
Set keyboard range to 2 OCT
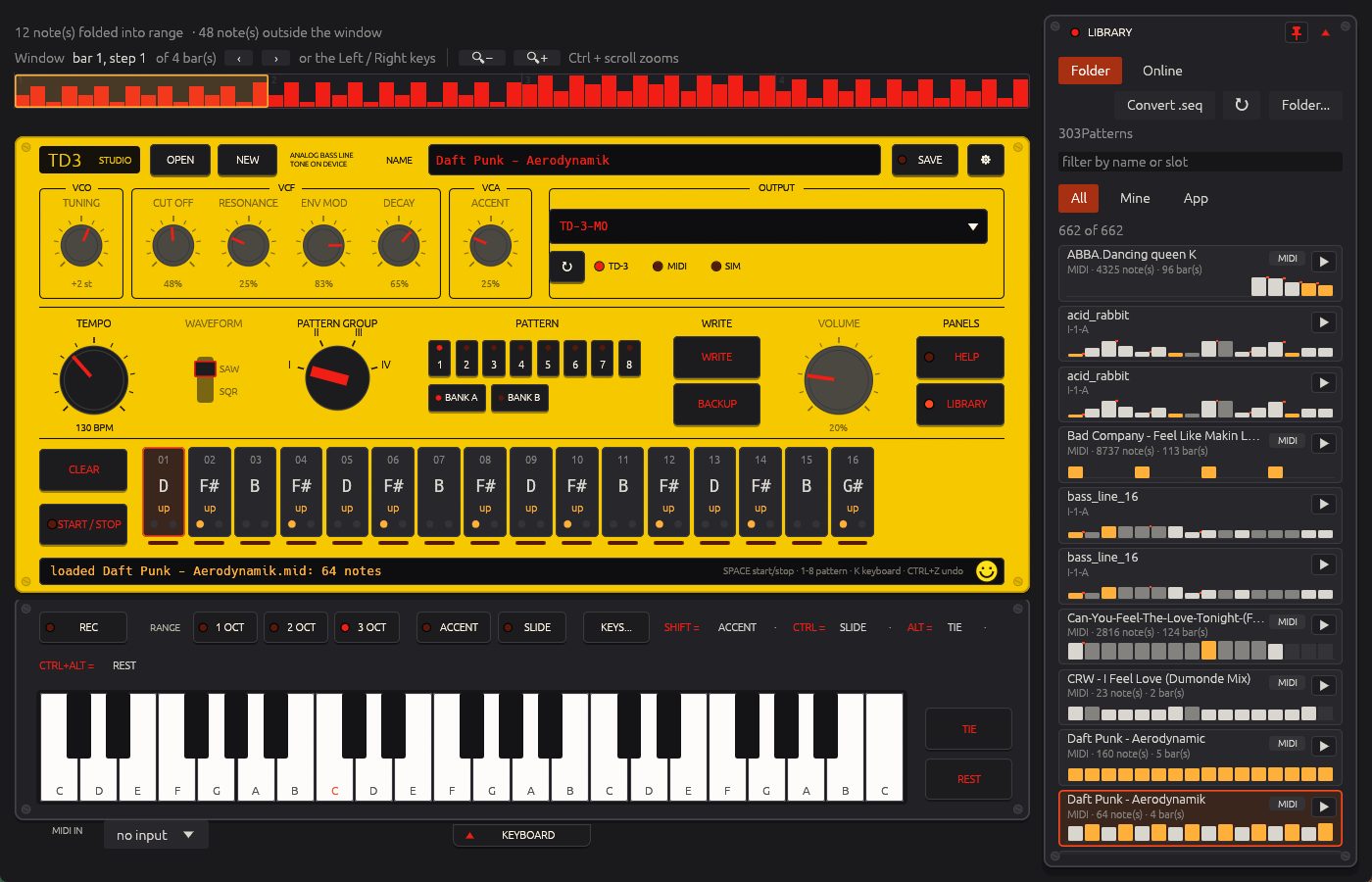(x=296, y=627)
